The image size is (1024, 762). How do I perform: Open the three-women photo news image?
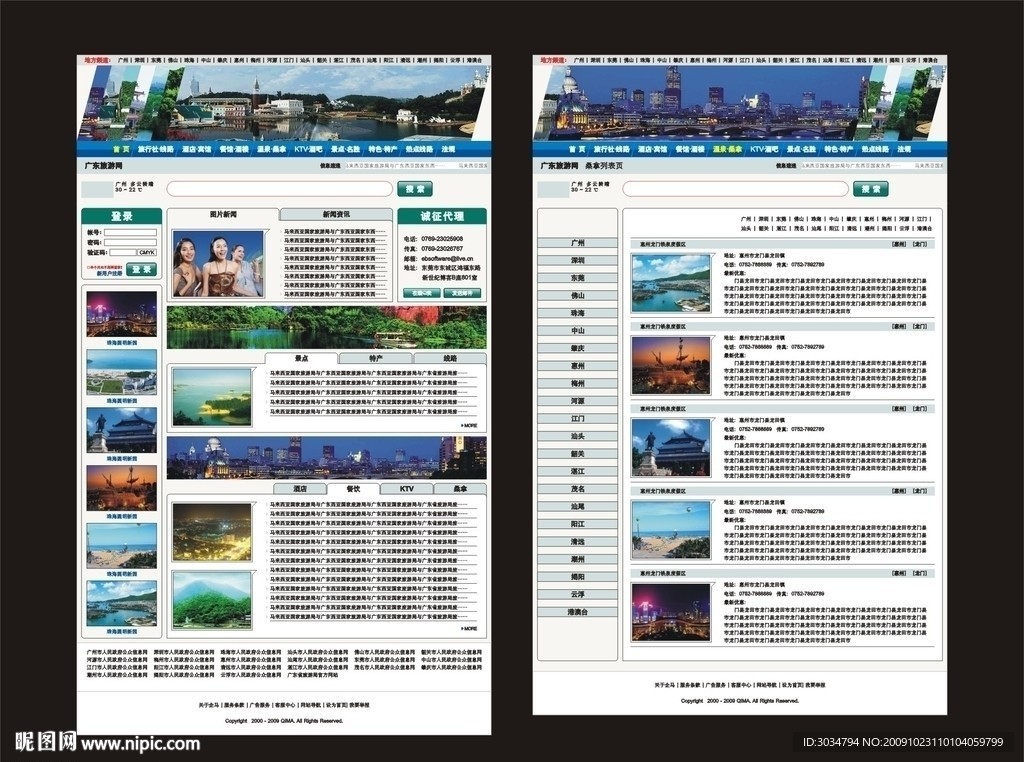219,263
